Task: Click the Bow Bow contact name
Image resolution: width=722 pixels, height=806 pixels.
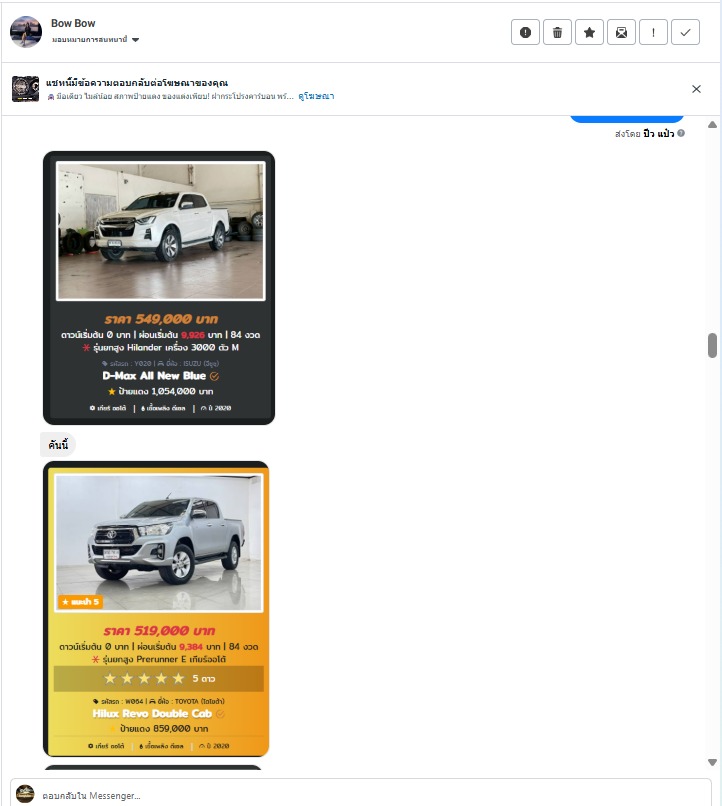Action: 73,23
